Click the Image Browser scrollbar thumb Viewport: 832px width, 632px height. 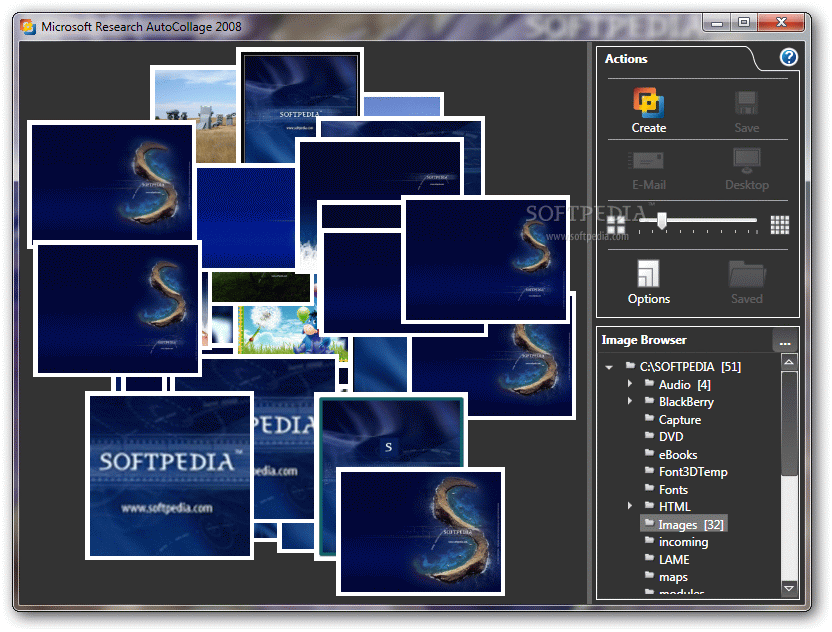click(x=789, y=423)
